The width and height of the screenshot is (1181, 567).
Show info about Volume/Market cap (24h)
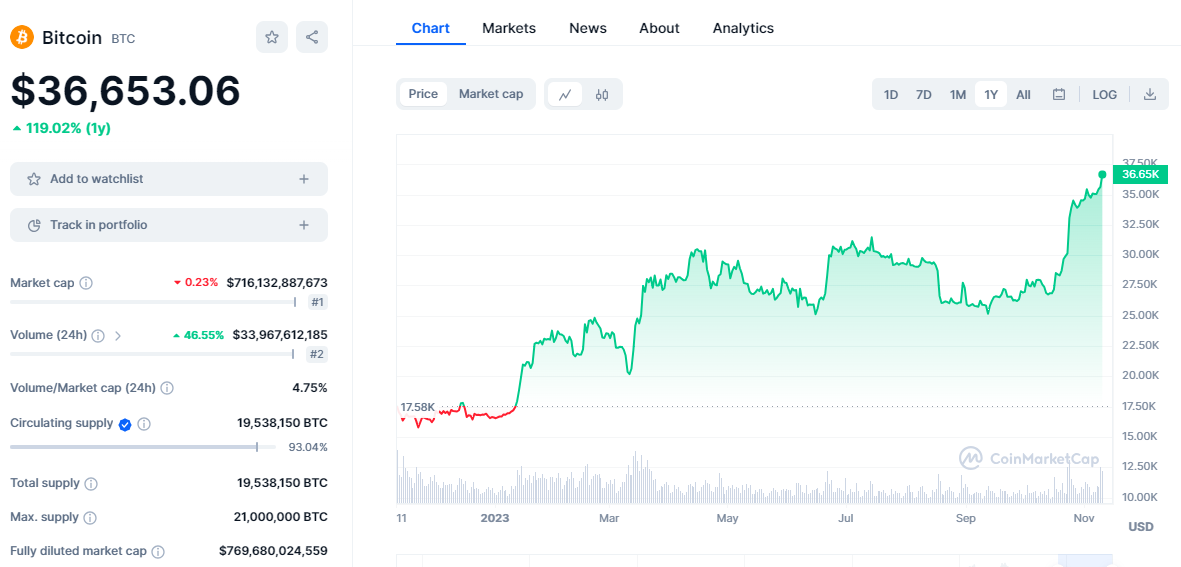[167, 388]
